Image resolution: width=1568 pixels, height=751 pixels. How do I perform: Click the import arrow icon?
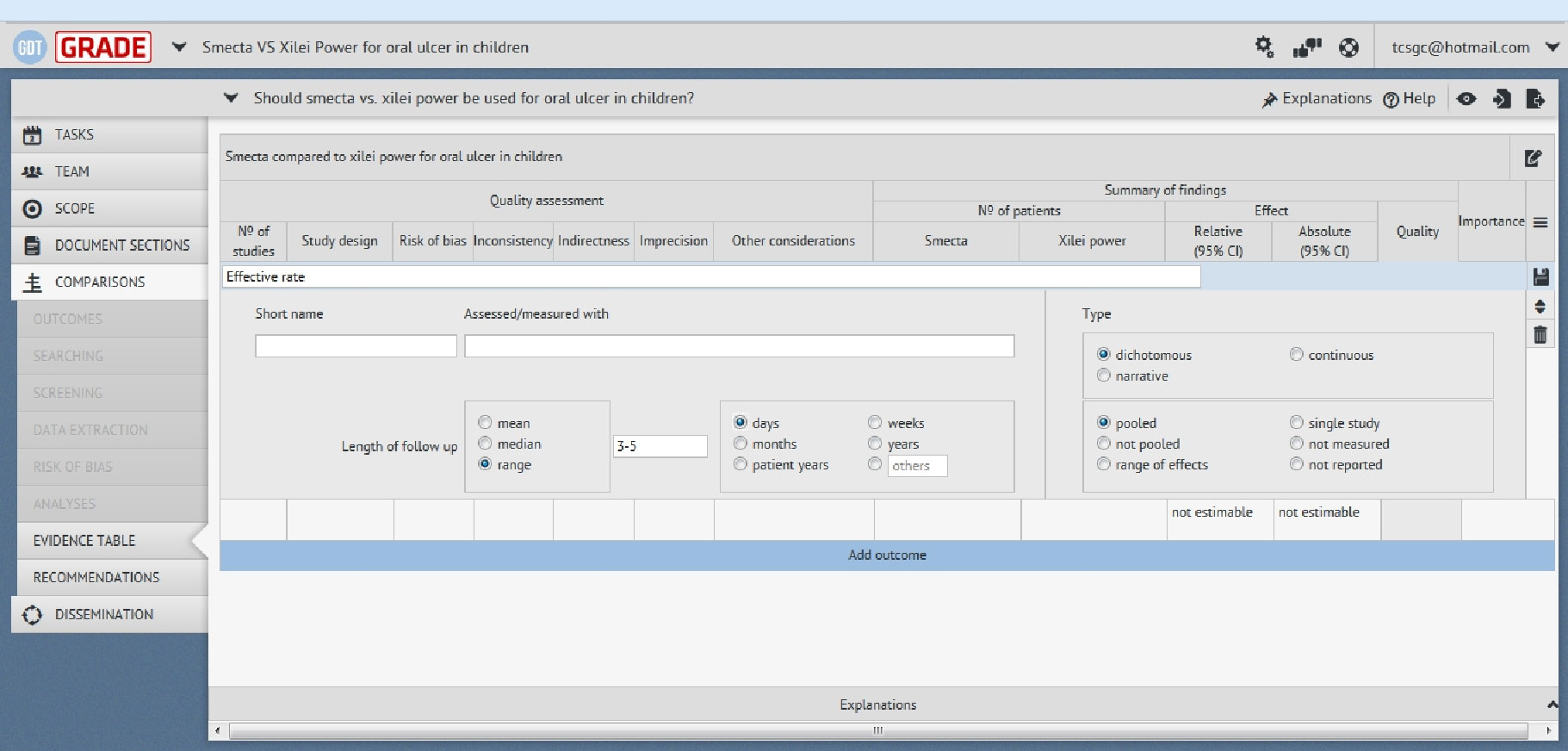point(1502,99)
